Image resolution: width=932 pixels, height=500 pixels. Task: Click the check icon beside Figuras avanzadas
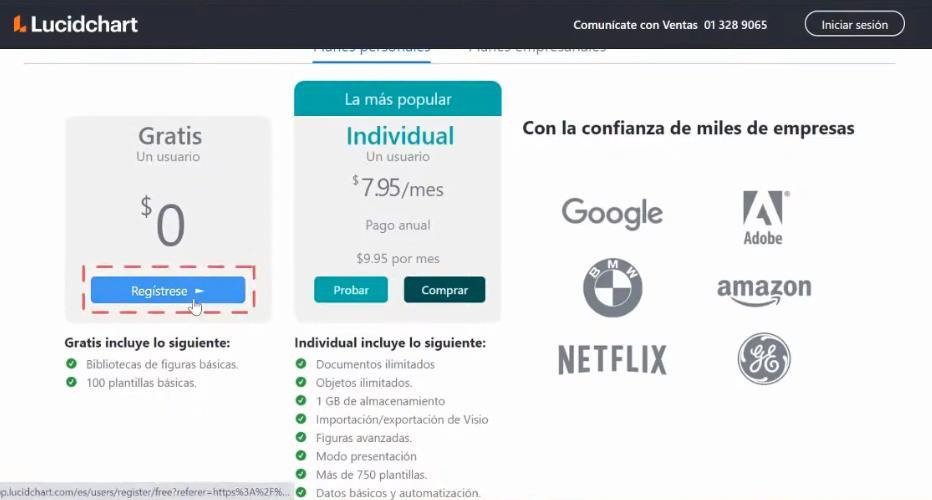tap(301, 437)
